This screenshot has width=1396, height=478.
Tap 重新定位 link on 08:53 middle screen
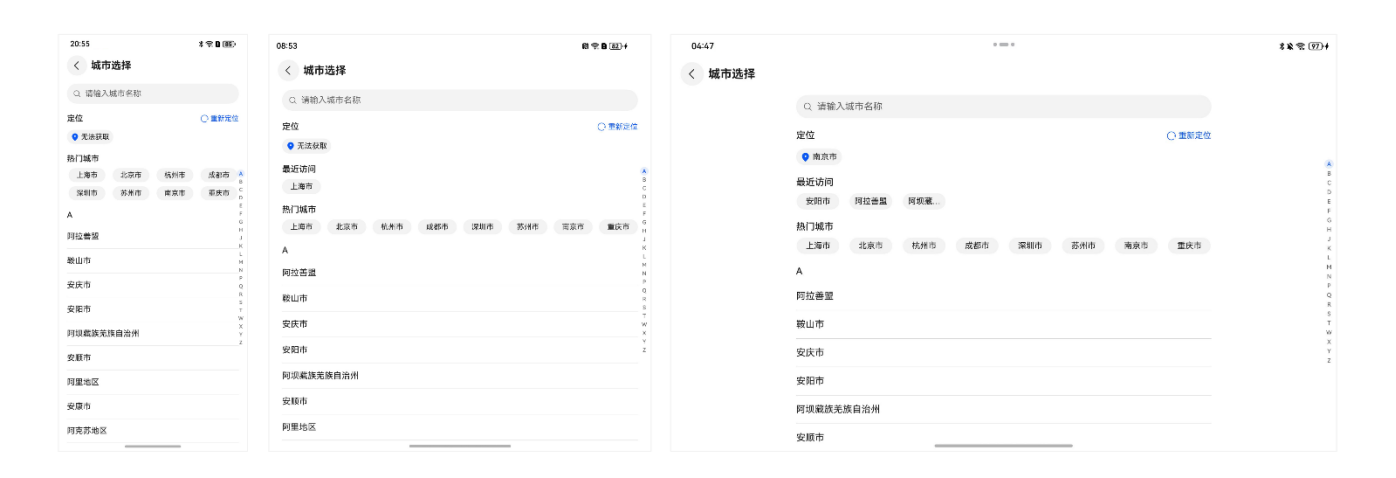click(623, 127)
